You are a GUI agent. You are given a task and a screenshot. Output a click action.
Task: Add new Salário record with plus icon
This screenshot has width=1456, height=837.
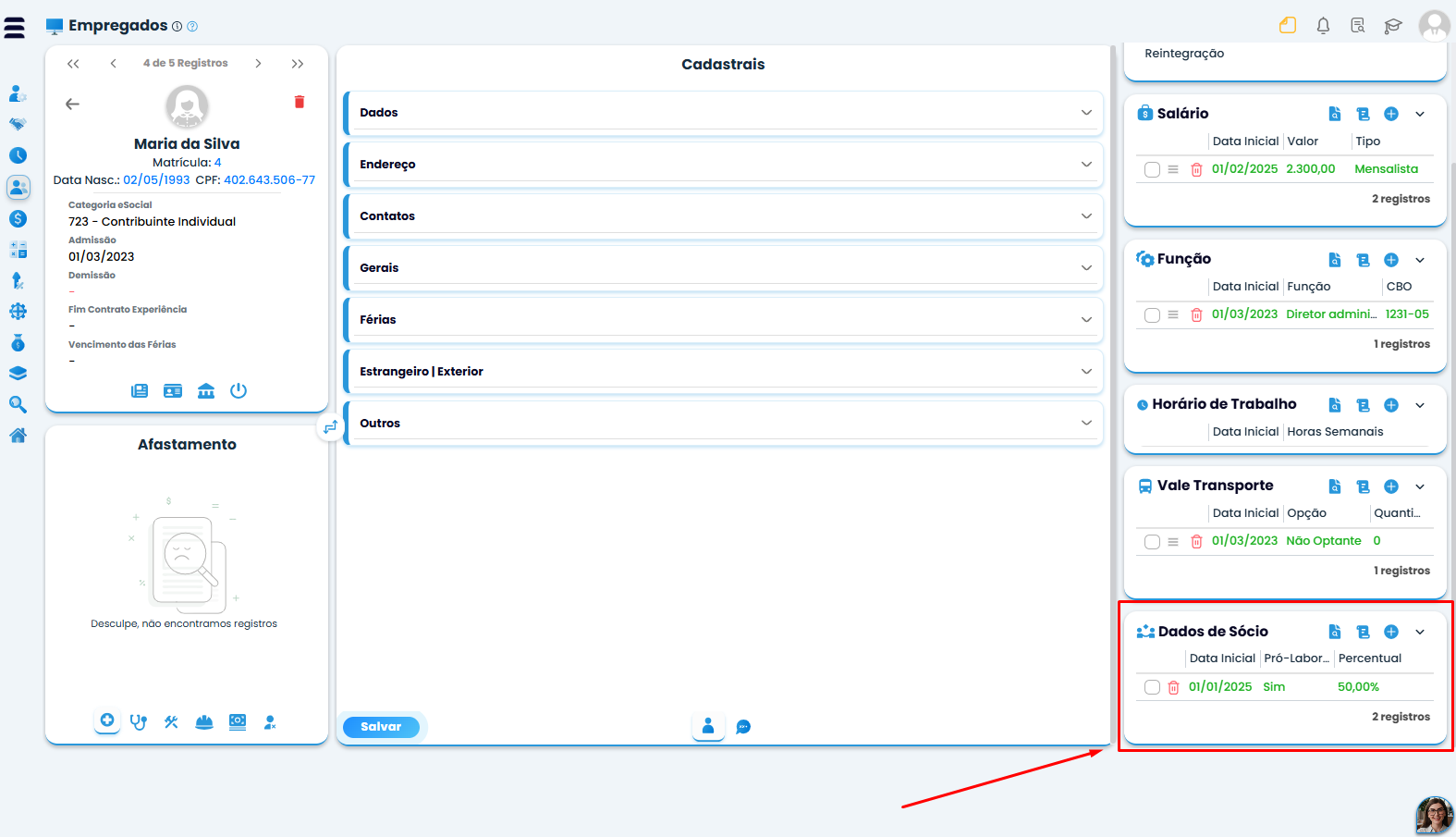[1391, 114]
